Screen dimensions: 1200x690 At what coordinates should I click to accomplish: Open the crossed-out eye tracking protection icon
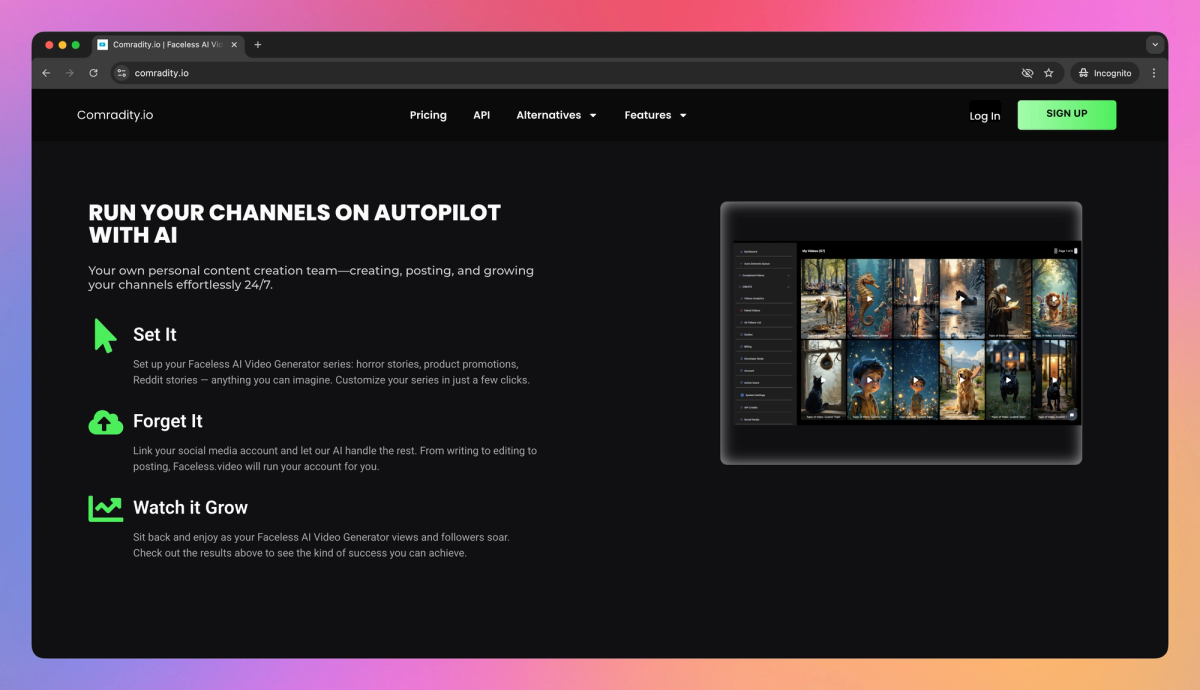pos(1027,73)
